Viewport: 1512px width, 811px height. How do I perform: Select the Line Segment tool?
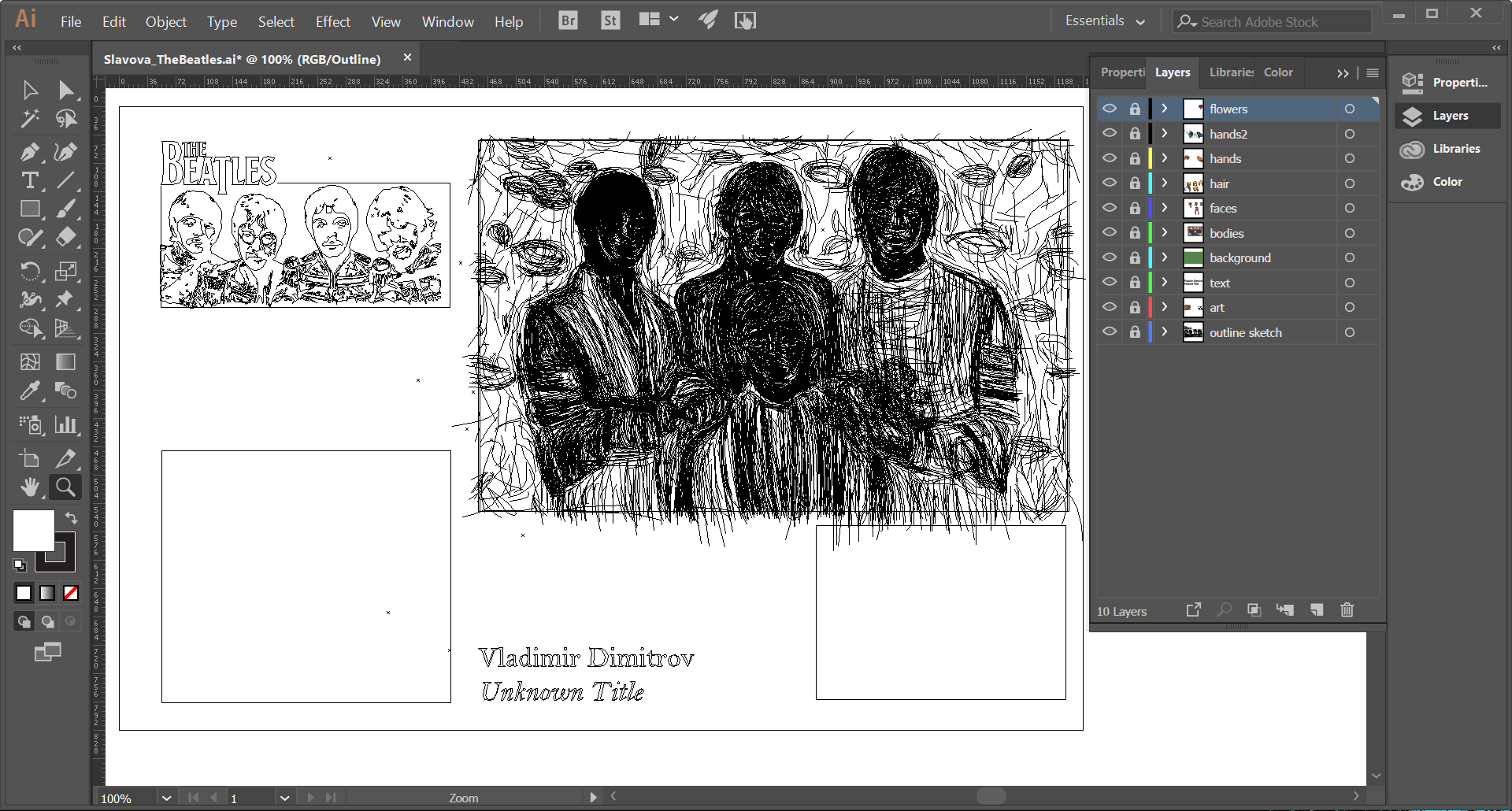pyautogui.click(x=66, y=180)
